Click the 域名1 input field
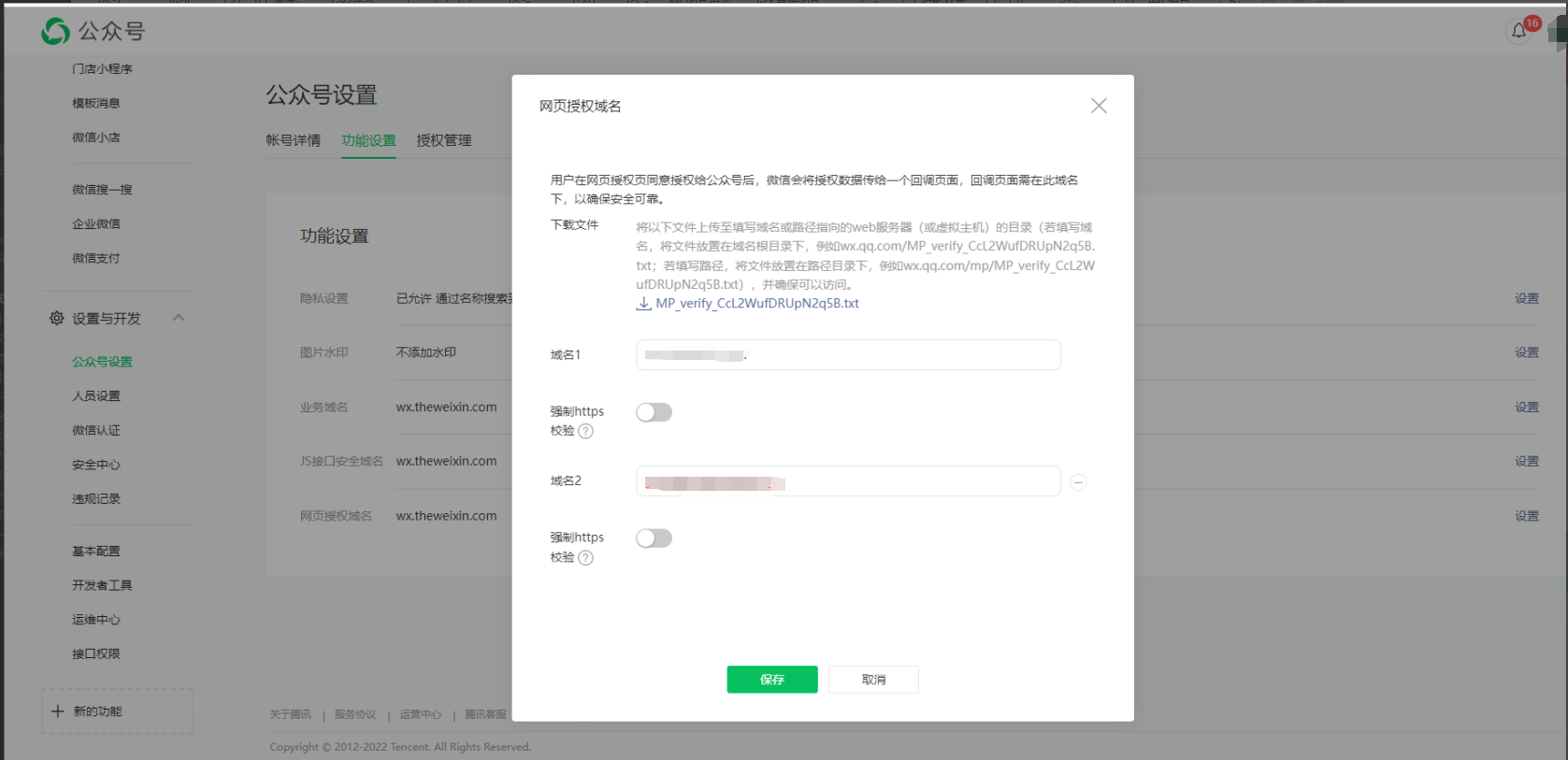 coord(898,355)
